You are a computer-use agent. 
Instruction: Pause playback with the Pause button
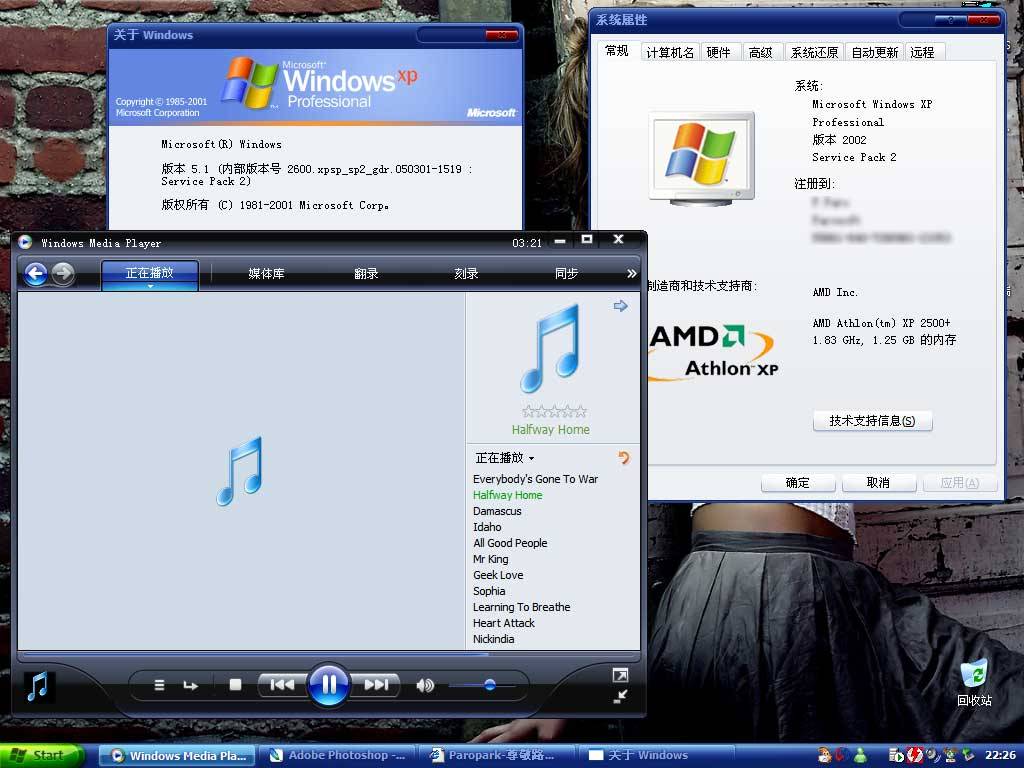point(328,685)
